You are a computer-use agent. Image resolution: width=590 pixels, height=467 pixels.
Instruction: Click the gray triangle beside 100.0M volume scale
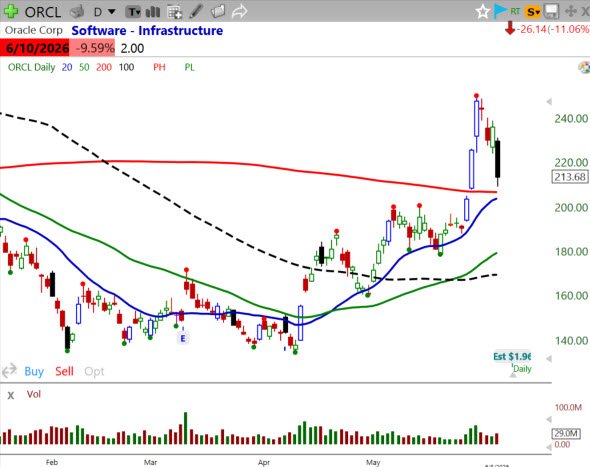click(549, 419)
